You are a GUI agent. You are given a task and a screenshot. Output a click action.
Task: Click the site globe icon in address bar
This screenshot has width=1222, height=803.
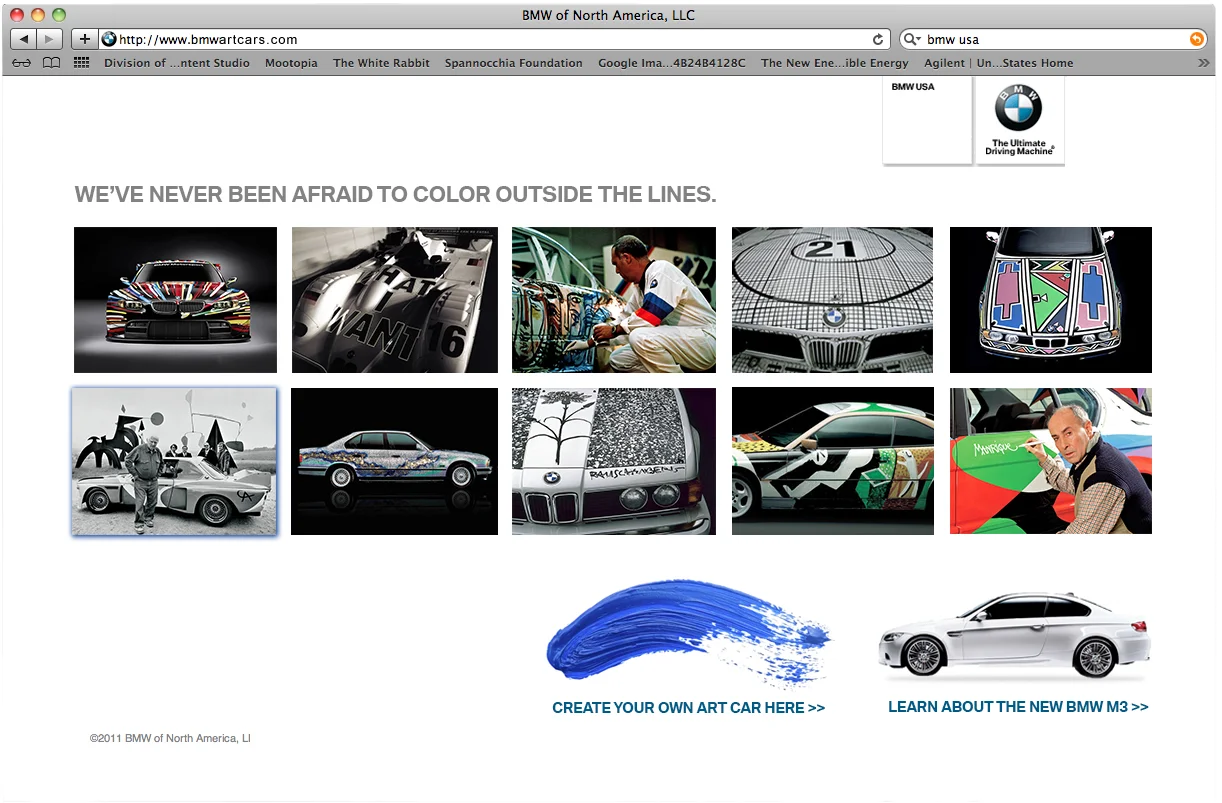click(109, 40)
